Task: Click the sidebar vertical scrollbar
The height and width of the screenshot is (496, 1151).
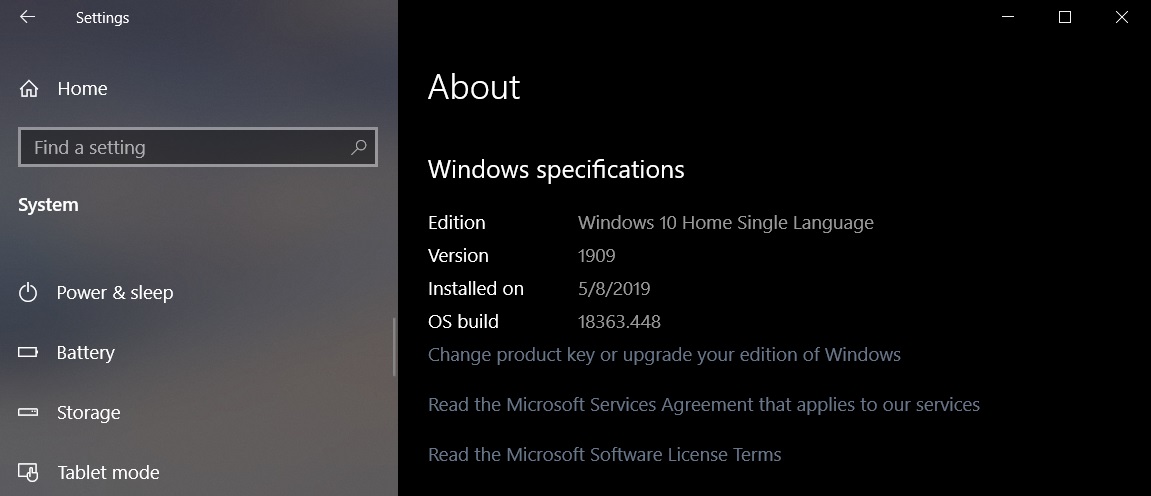Action: pyautogui.click(x=396, y=347)
